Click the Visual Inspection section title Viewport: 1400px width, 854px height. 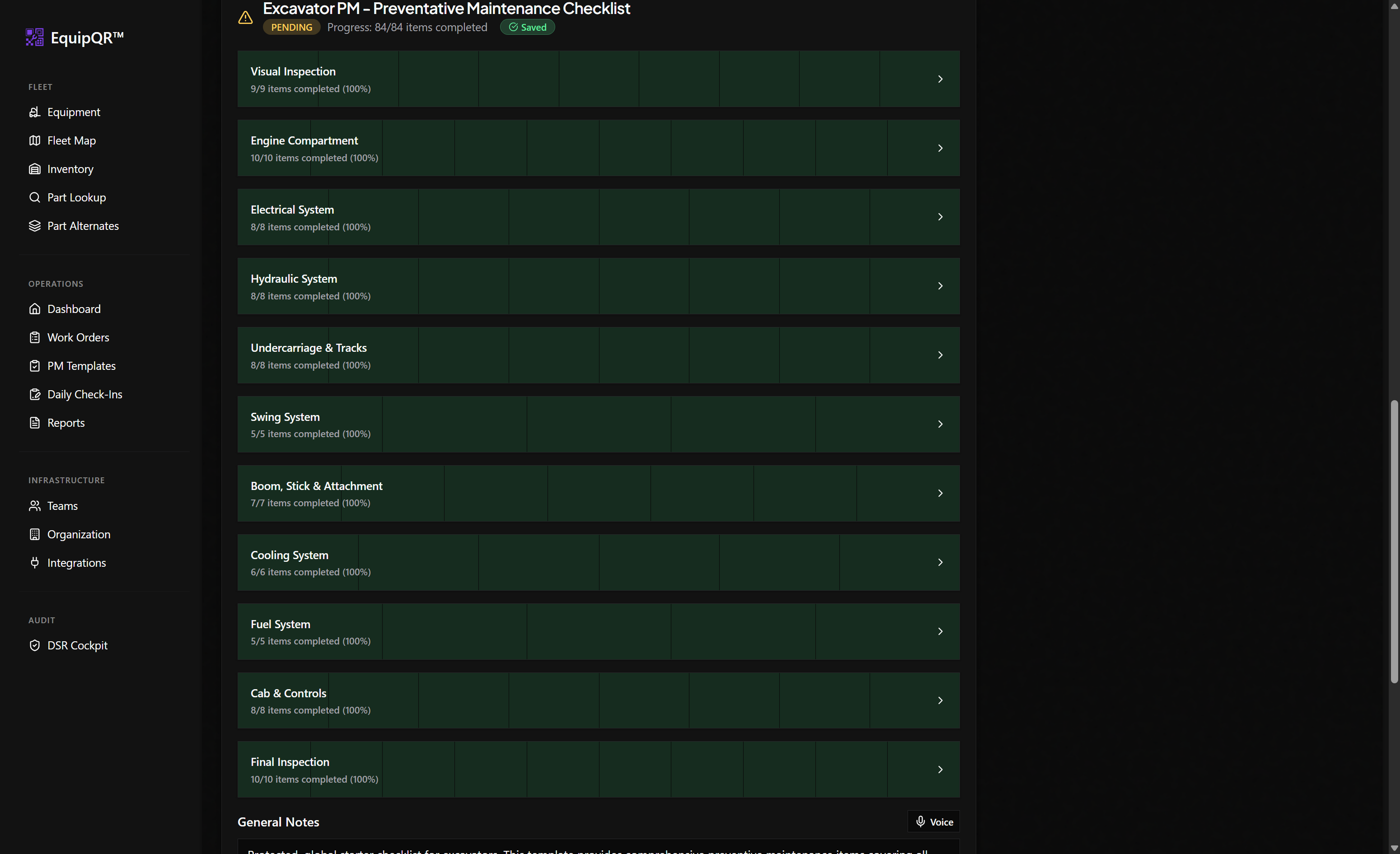click(293, 71)
